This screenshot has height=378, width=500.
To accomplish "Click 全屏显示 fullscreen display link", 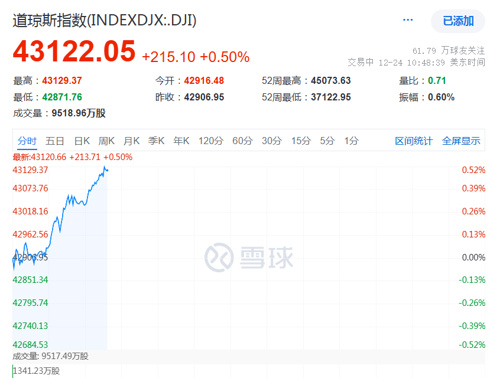I will click(x=461, y=141).
